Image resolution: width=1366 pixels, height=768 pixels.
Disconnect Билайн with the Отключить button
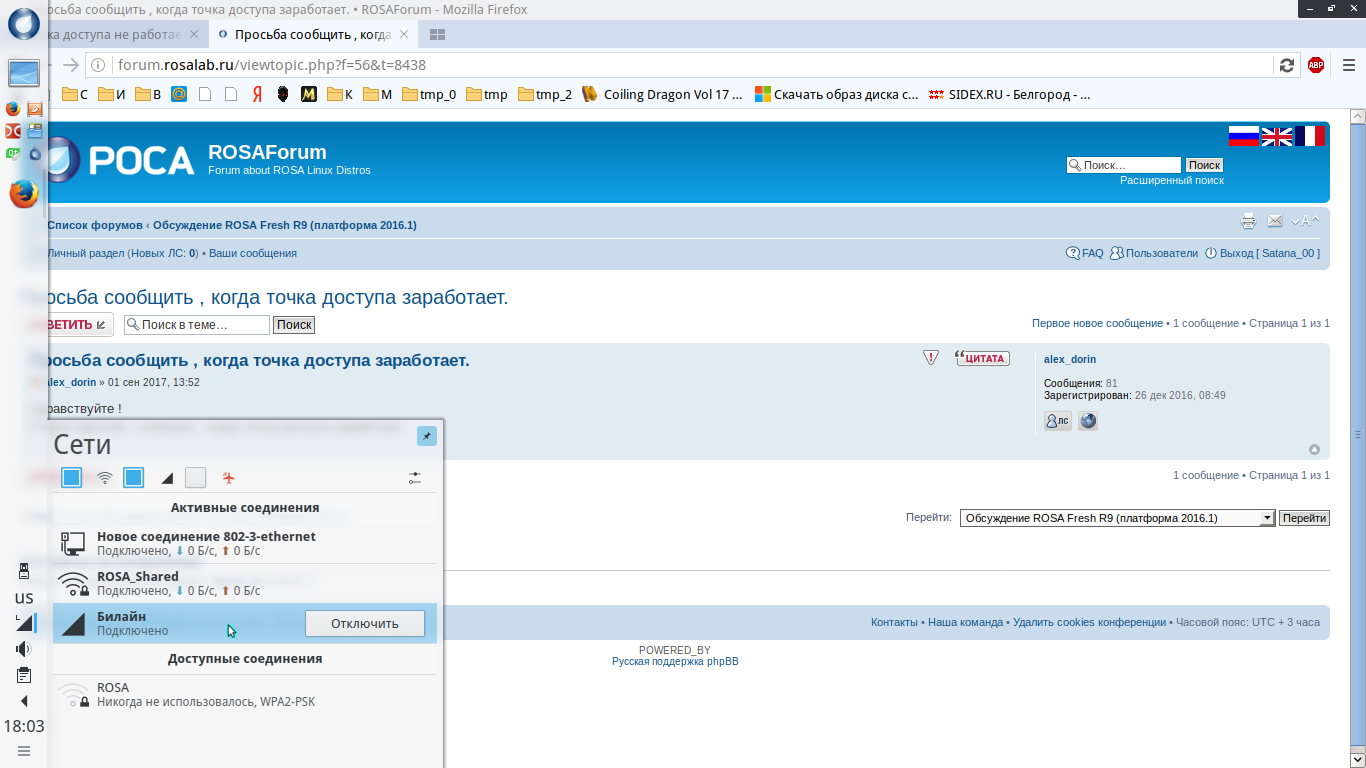365,623
